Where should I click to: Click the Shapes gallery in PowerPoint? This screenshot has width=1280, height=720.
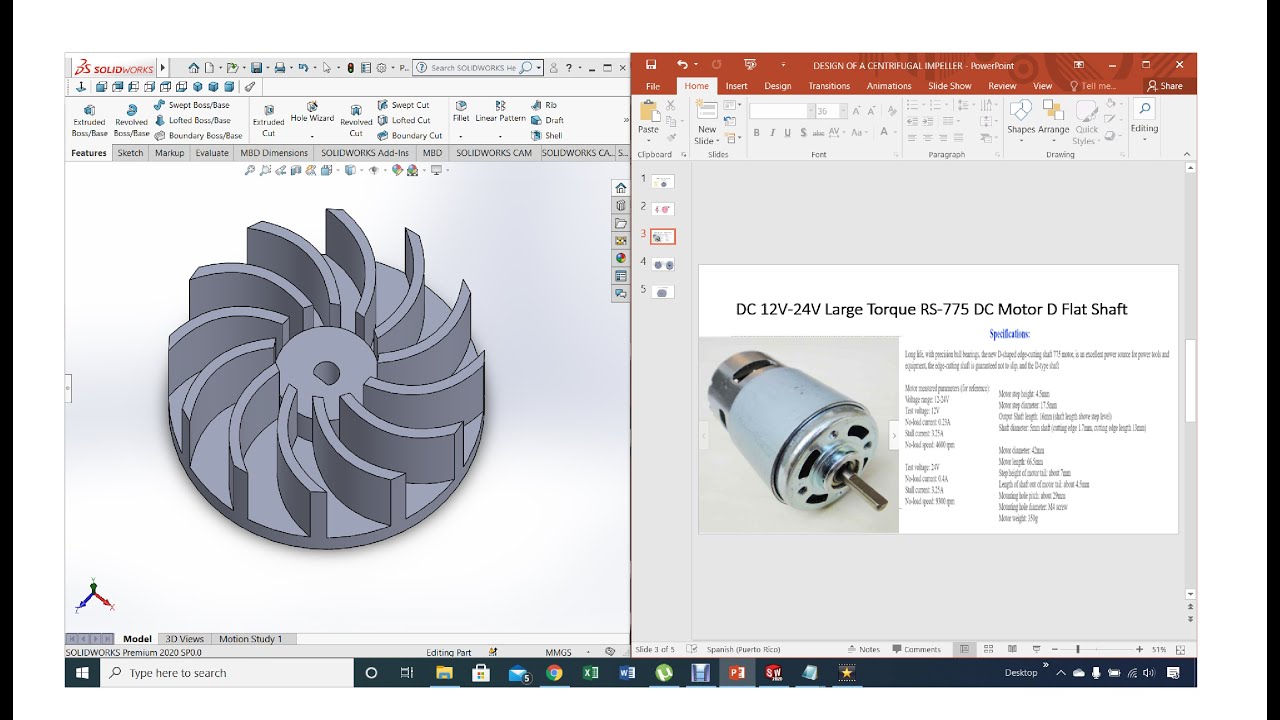tap(1021, 118)
